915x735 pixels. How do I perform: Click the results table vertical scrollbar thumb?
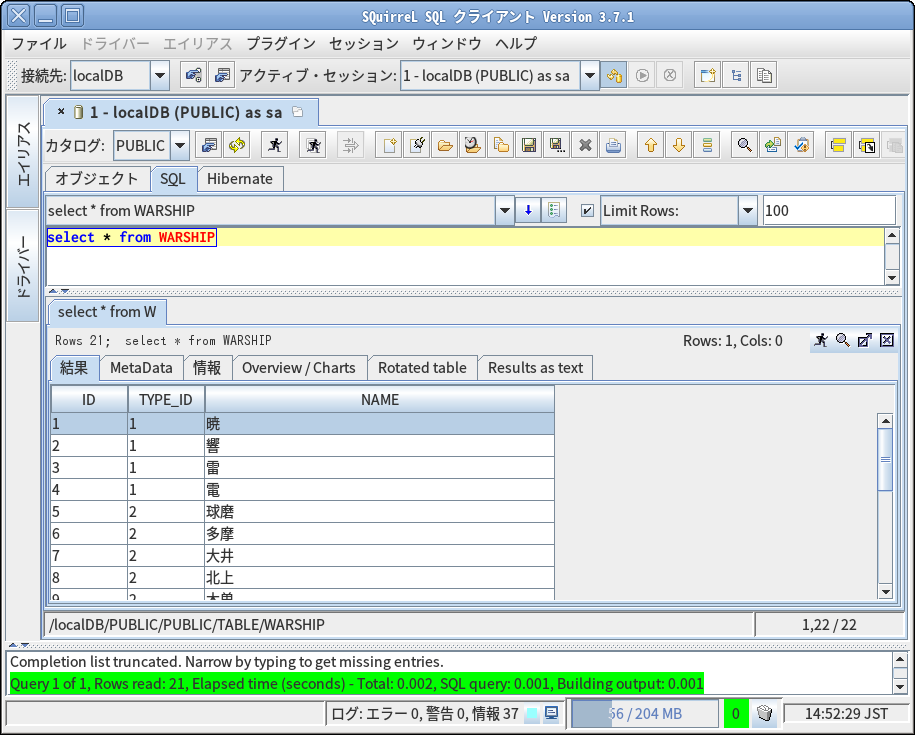coord(885,460)
